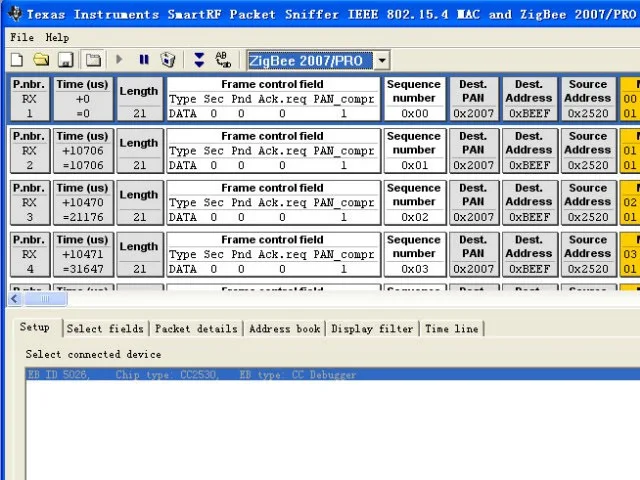Click the Select connected device label

pyautogui.click(x=93, y=354)
